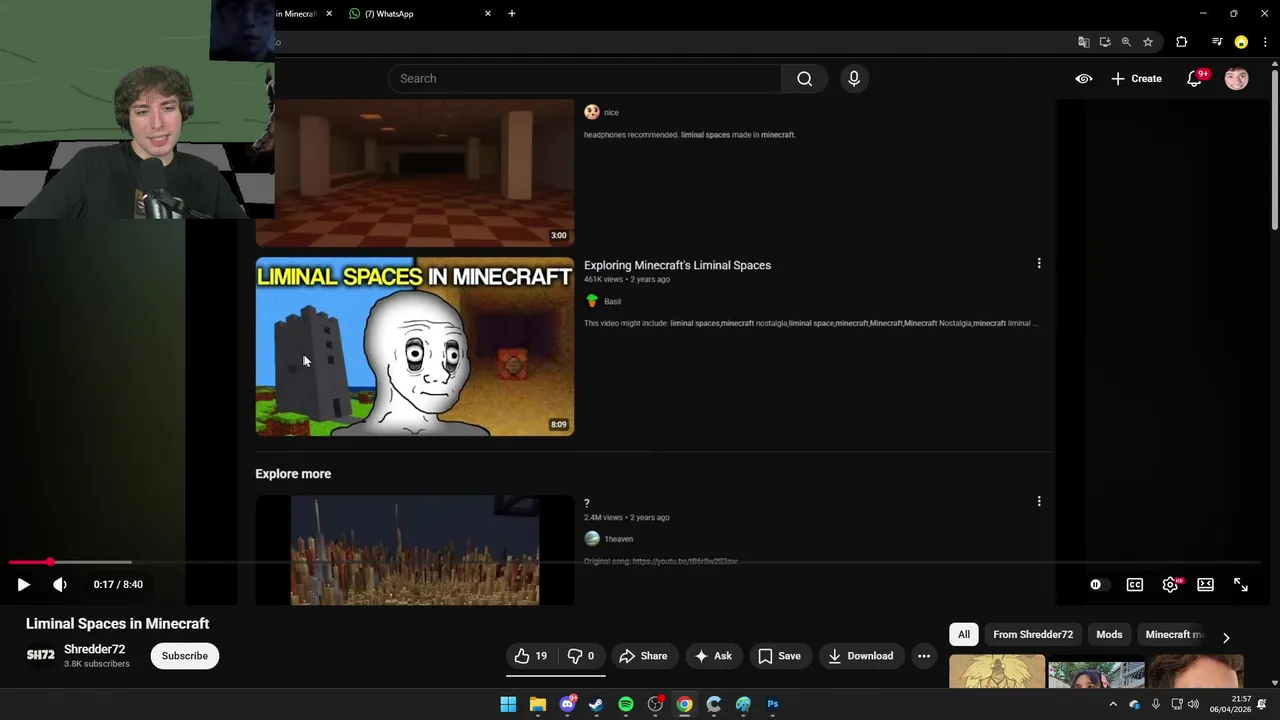Save video to a playlist
The height and width of the screenshot is (720, 1280).
pyautogui.click(x=779, y=656)
